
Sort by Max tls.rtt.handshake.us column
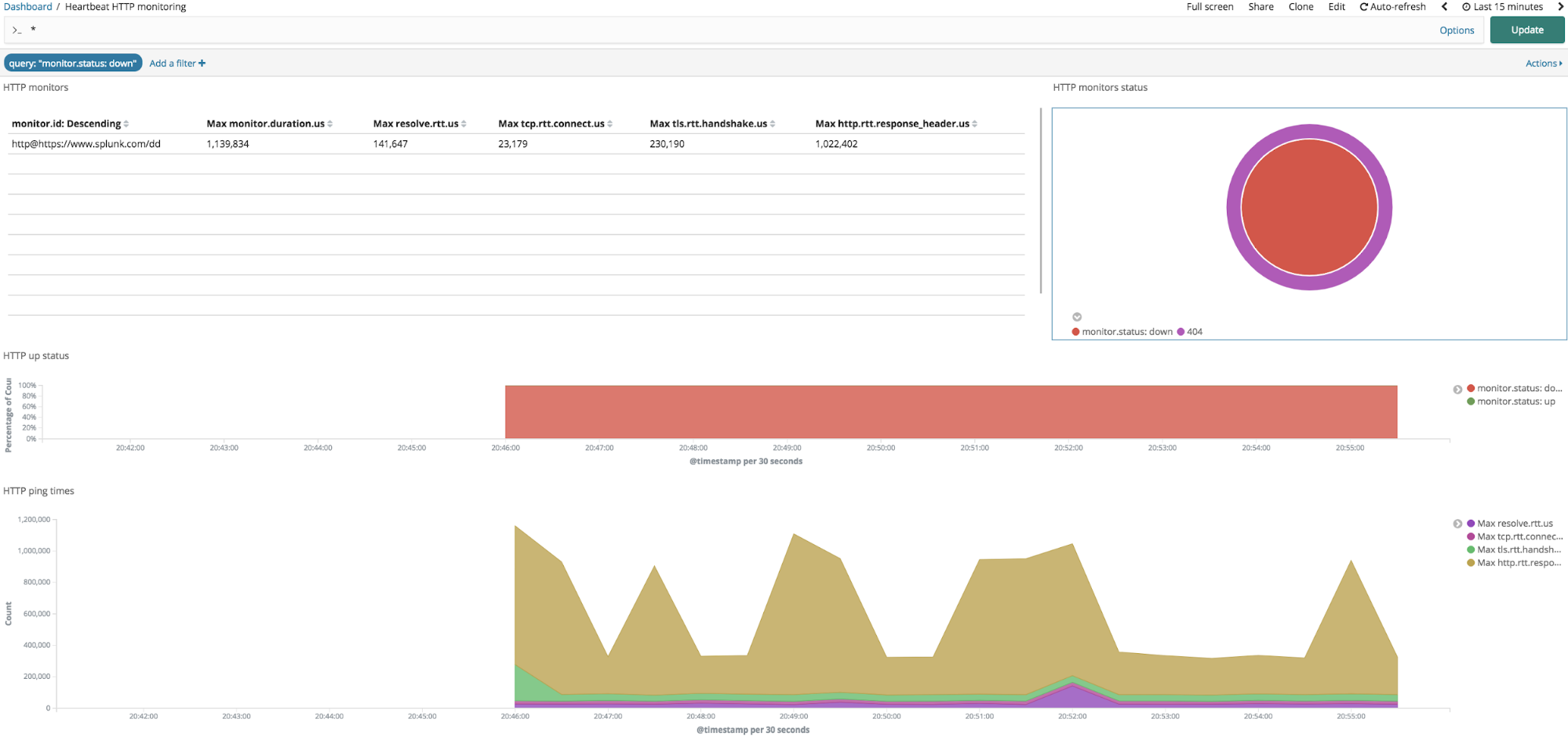pos(712,124)
